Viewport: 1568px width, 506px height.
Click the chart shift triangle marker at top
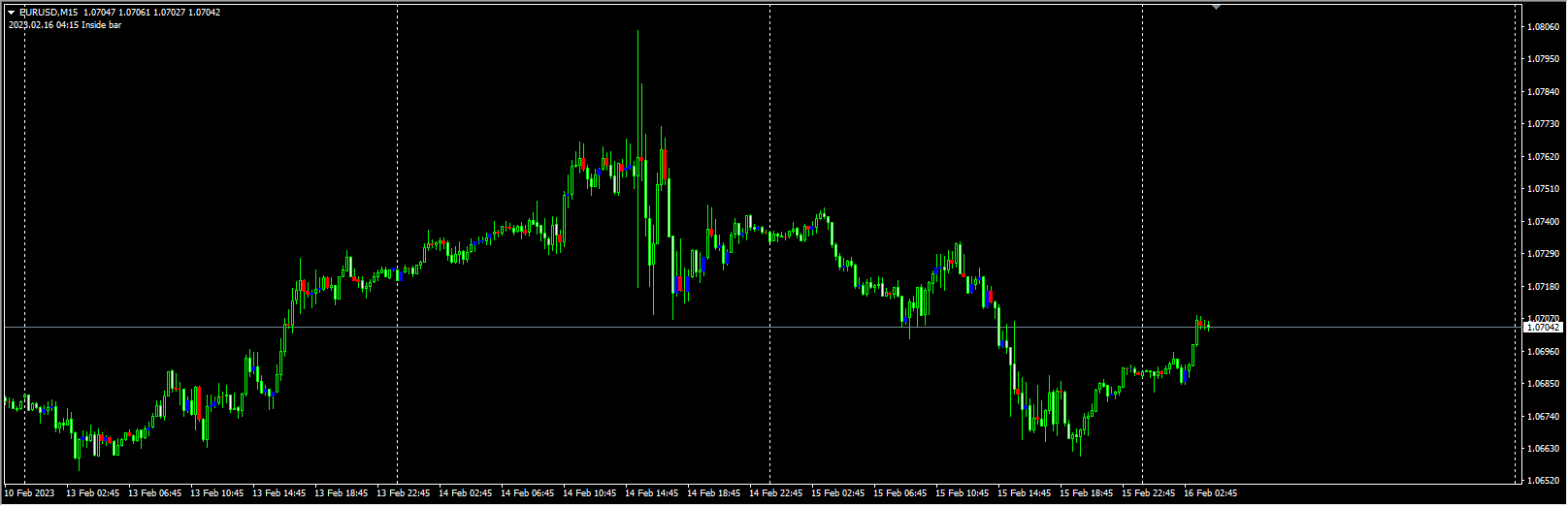[x=1217, y=7]
